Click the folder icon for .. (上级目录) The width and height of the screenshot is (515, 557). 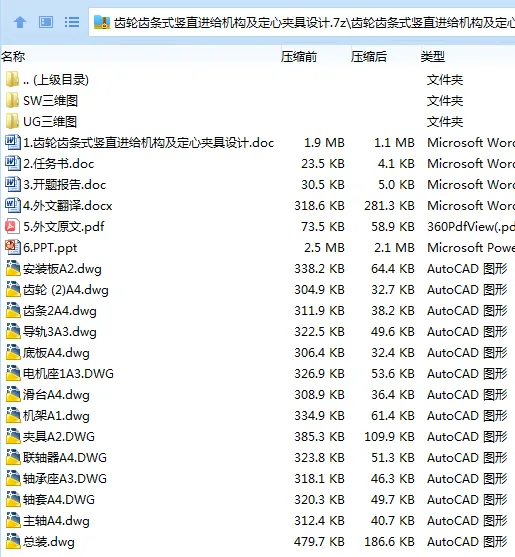pos(12,79)
